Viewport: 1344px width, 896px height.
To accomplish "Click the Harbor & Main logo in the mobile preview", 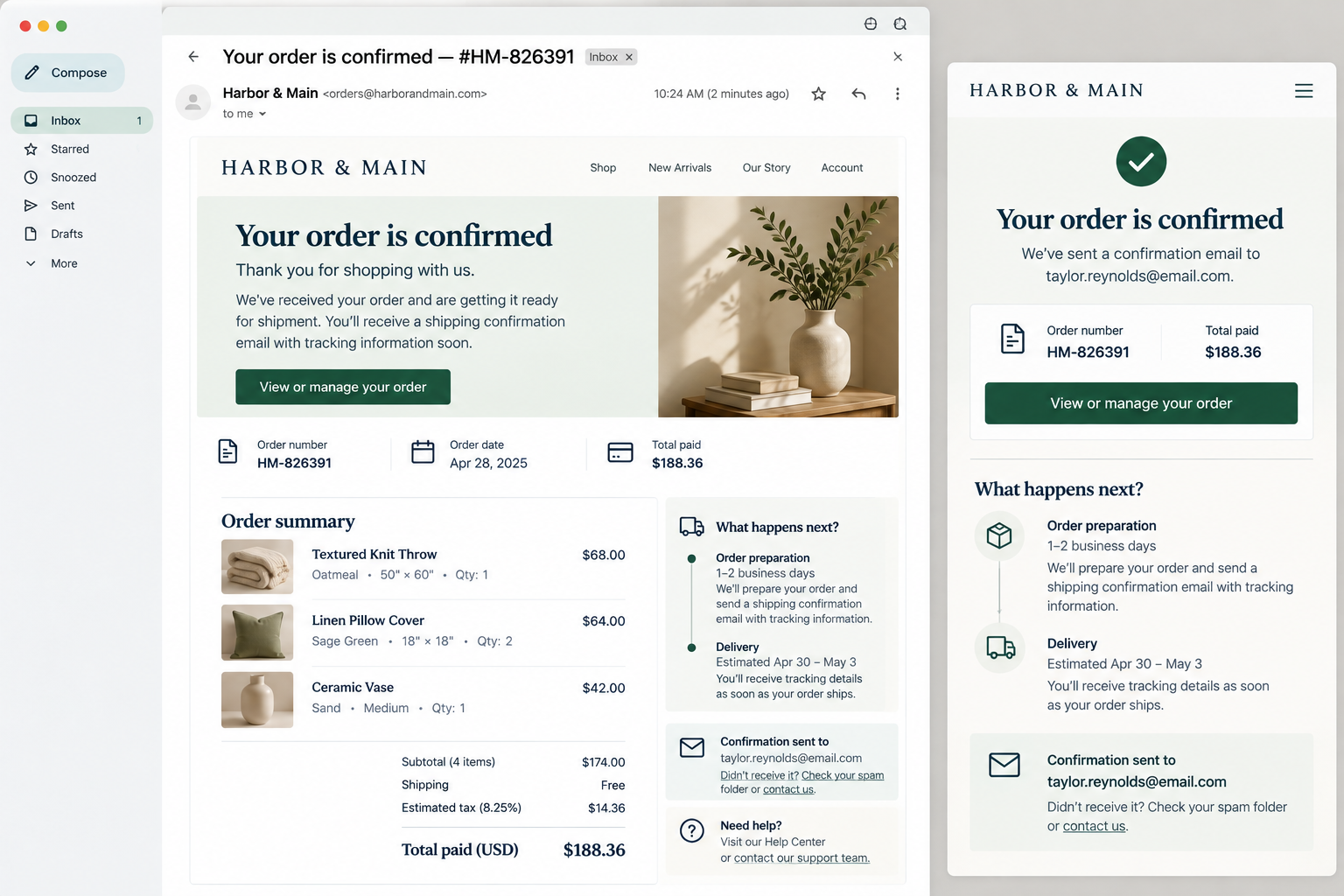I will pyautogui.click(x=1056, y=90).
